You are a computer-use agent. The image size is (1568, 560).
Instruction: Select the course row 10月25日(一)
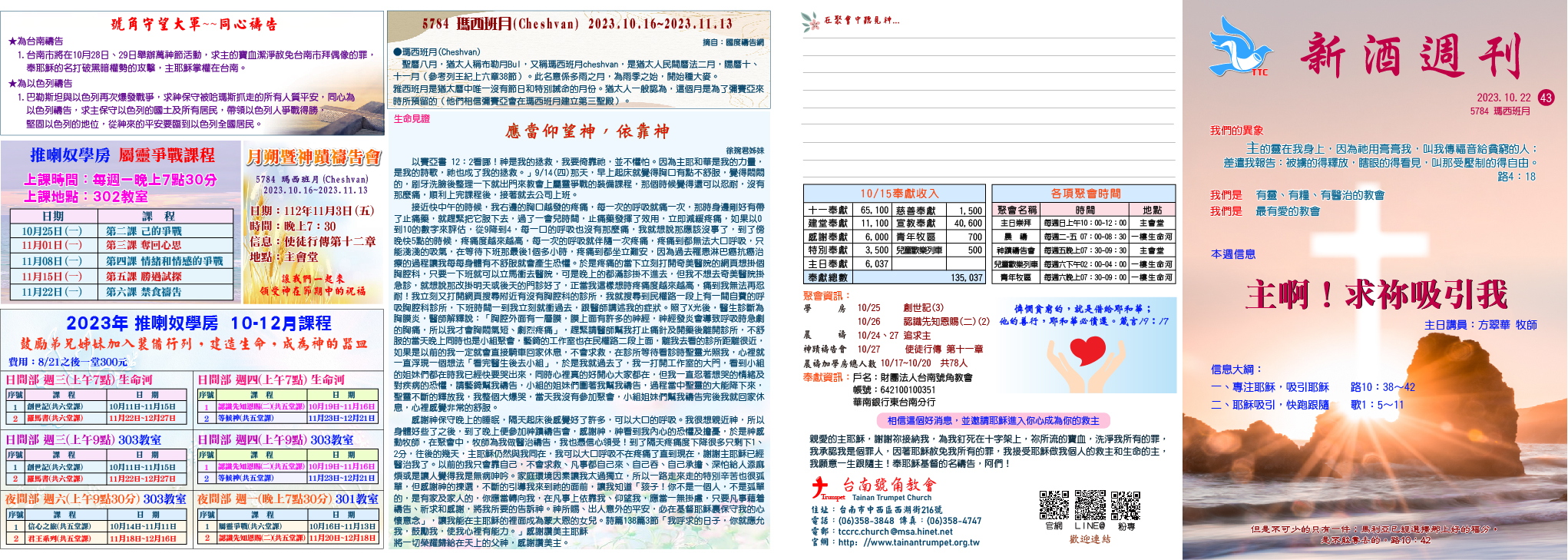(122, 231)
